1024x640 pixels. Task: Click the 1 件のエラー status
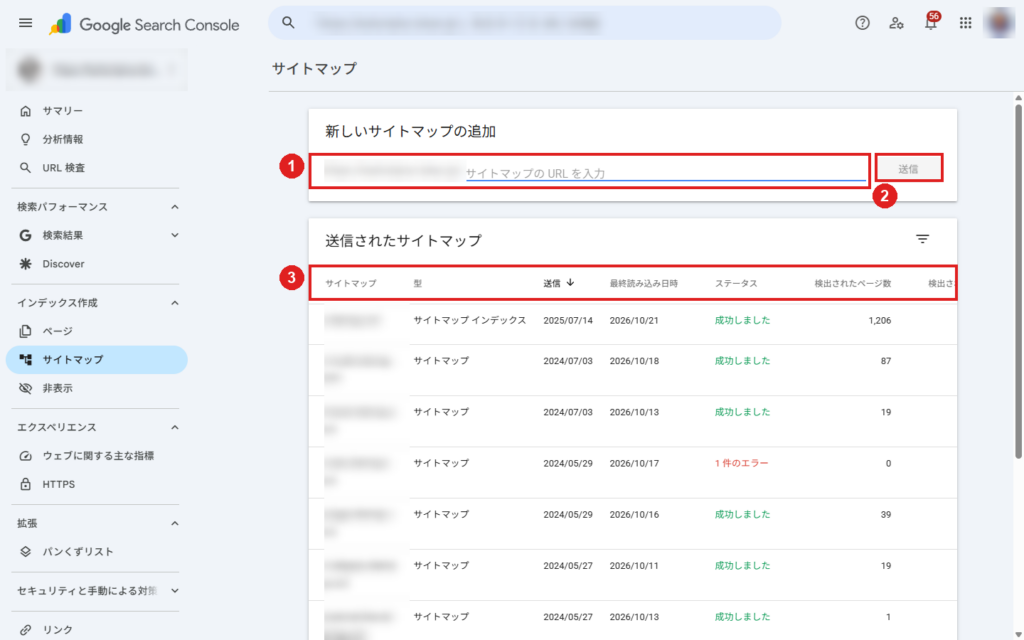[741, 463]
